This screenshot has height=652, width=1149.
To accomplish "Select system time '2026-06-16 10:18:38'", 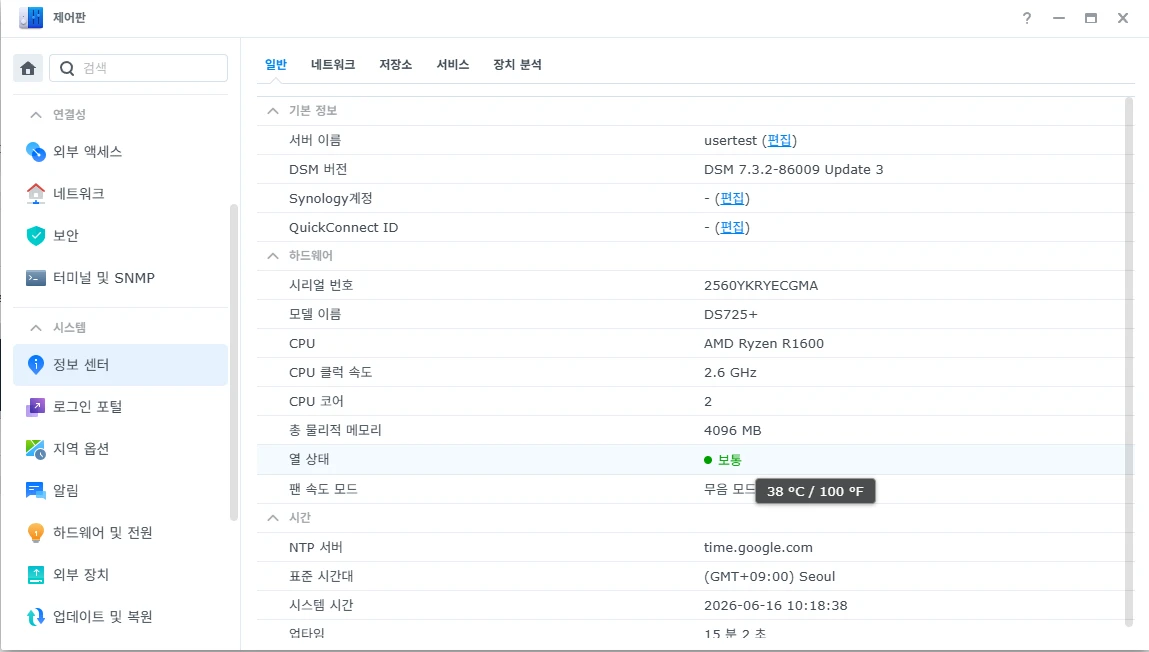I will (775, 606).
